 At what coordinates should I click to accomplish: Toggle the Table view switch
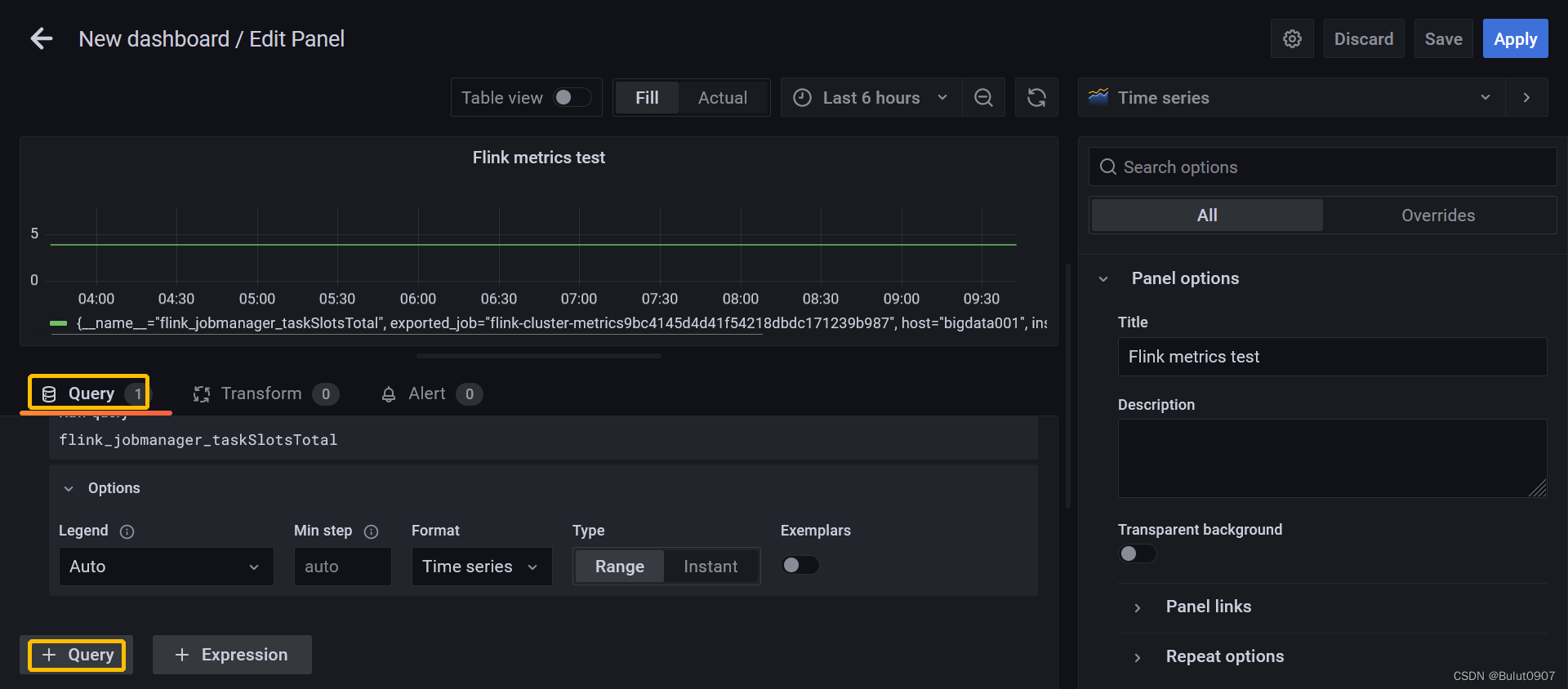point(572,98)
